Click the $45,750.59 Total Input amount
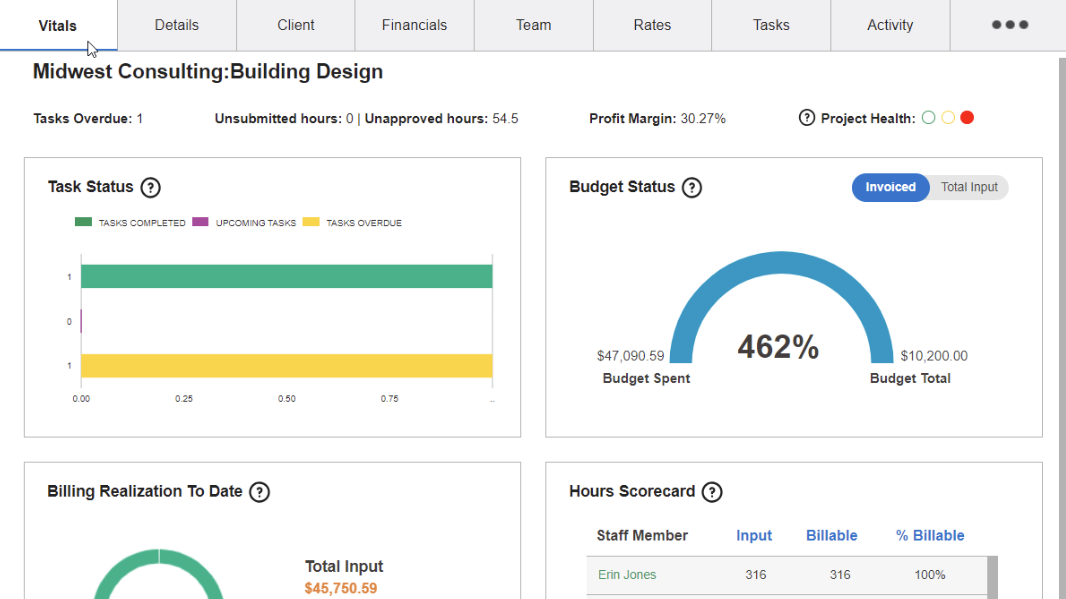The height and width of the screenshot is (599, 1066). point(341,588)
